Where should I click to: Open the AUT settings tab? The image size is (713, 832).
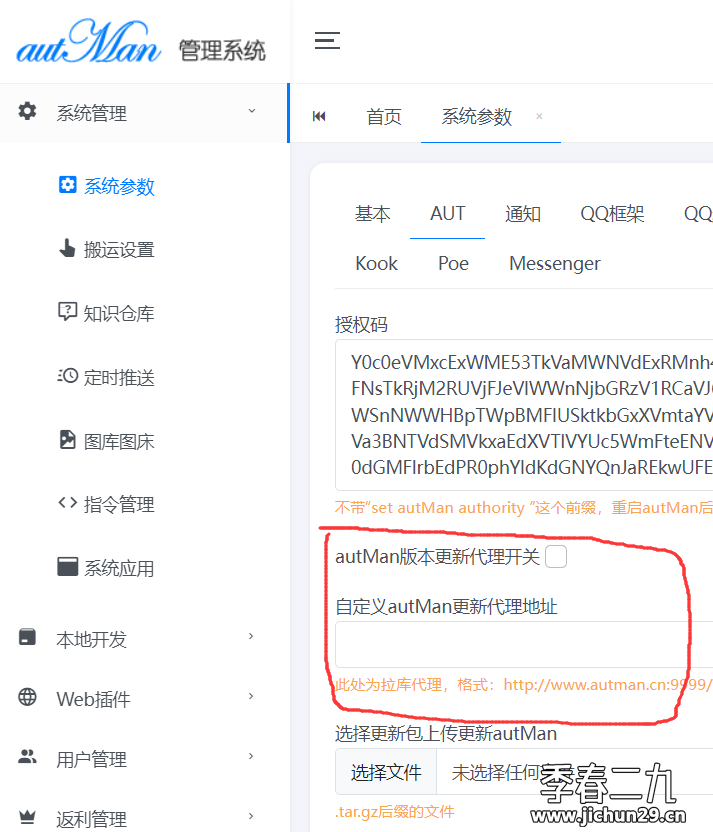tap(447, 214)
